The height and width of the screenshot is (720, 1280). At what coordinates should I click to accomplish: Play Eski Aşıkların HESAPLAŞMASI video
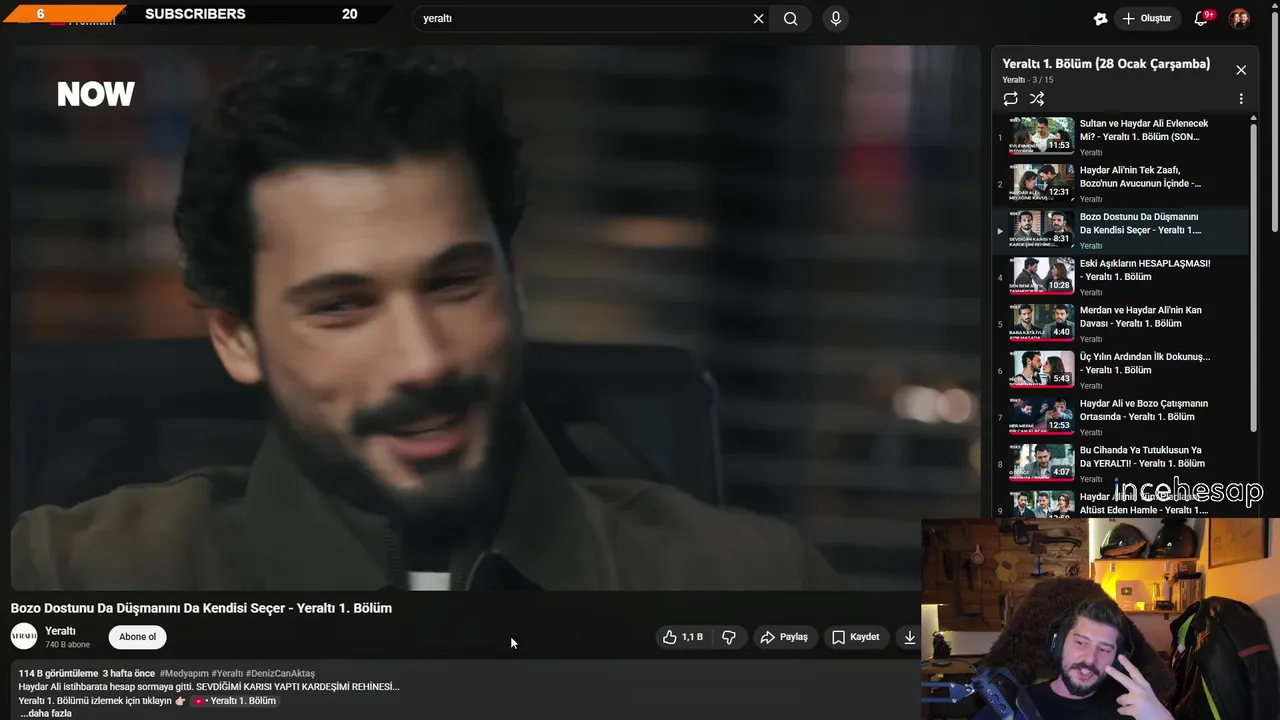[x=1122, y=277]
